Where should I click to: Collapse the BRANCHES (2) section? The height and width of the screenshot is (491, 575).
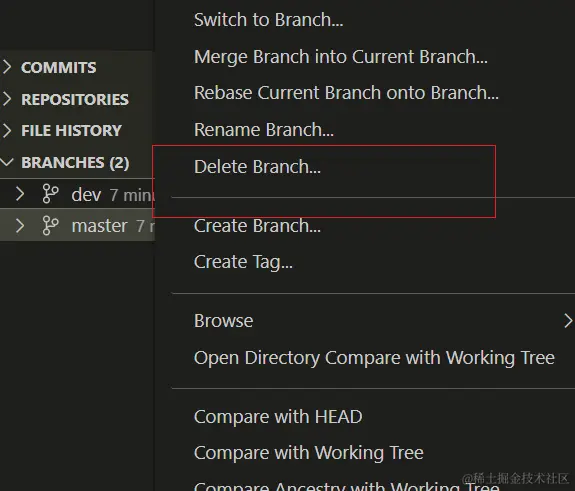pos(7,162)
